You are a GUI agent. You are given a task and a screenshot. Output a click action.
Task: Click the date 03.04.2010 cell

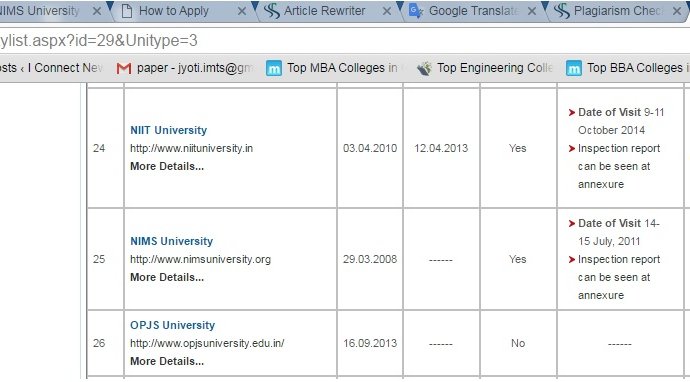pos(370,148)
